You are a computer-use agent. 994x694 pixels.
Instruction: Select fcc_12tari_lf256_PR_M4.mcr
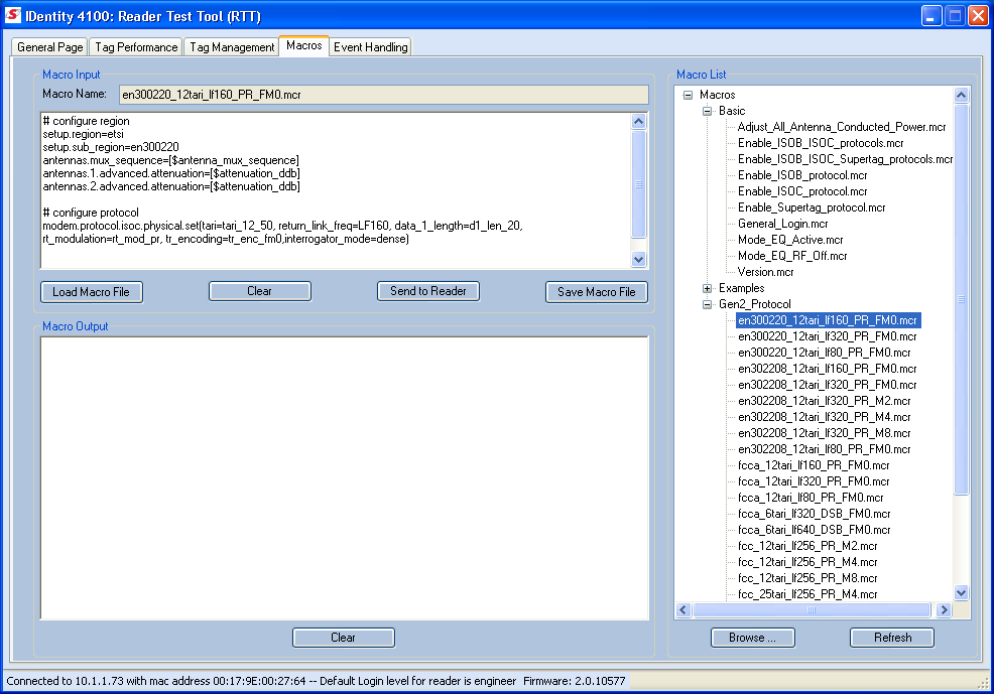coord(808,562)
